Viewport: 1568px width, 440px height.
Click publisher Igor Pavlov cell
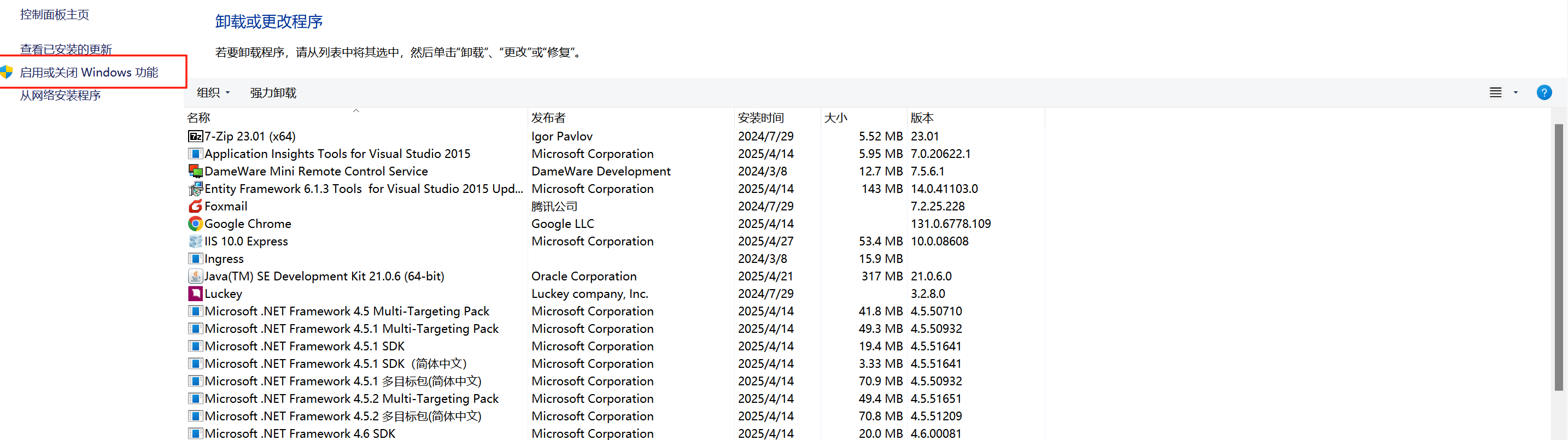tap(562, 136)
